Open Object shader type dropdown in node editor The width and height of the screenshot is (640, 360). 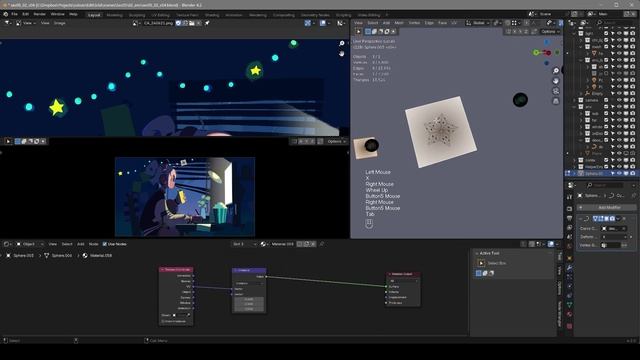[x=29, y=244]
